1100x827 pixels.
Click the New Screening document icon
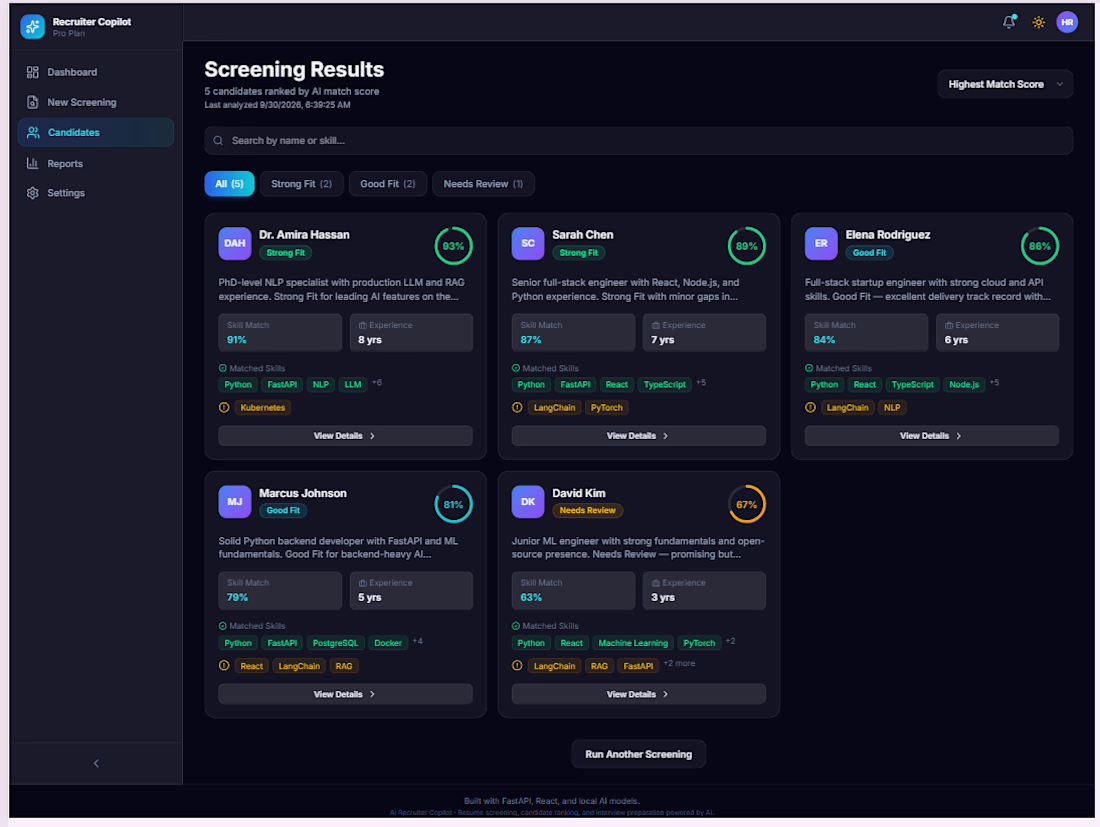pos(32,102)
